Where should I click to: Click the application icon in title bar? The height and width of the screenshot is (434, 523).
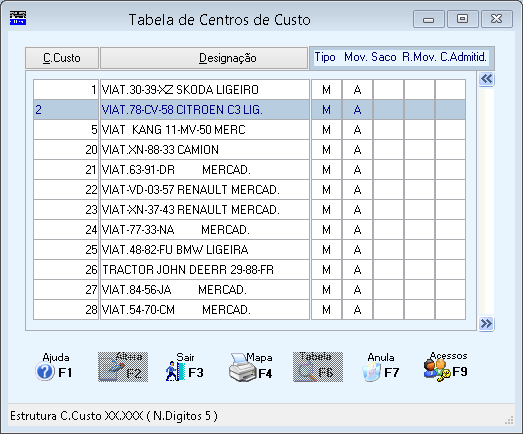(18, 18)
